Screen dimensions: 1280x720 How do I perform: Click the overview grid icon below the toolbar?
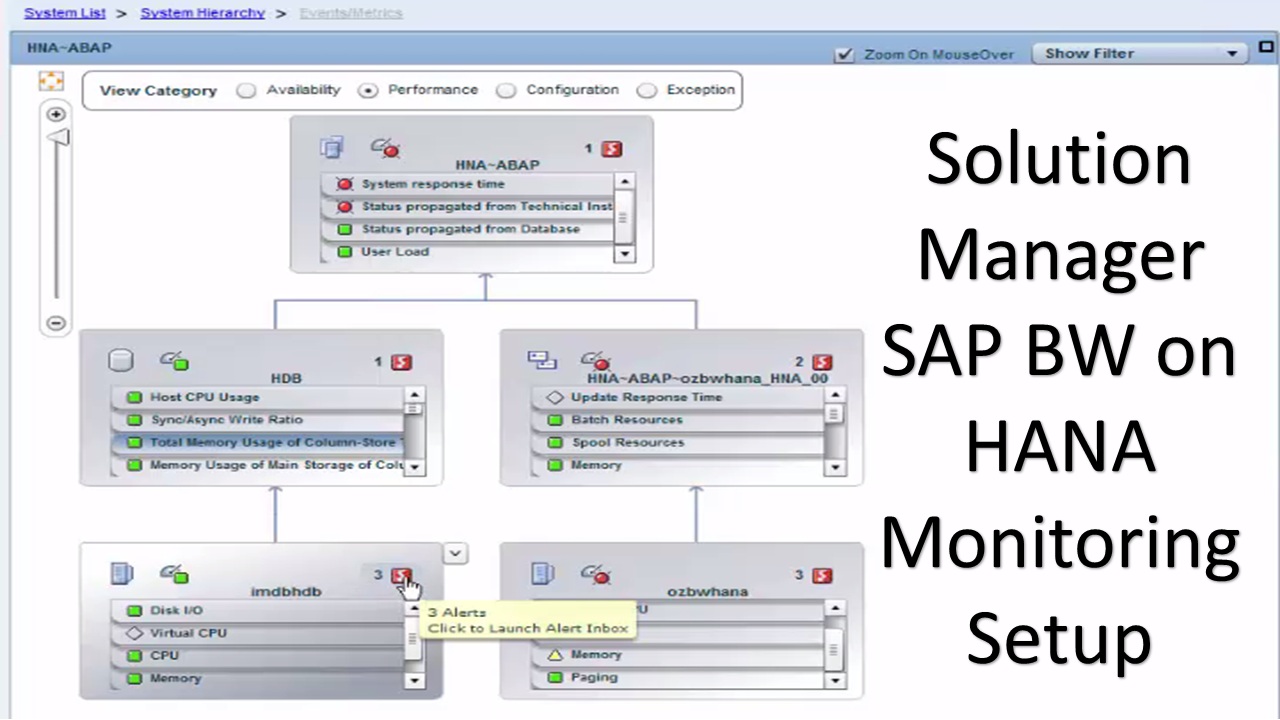coord(50,81)
